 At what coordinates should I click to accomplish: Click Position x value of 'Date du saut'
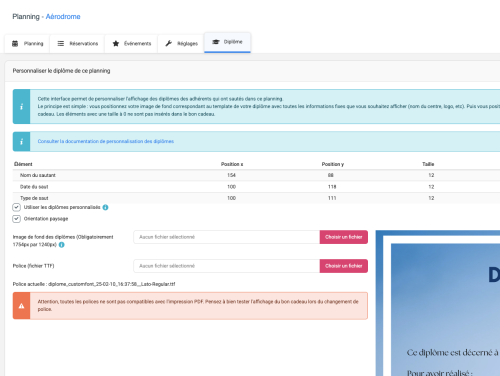[231, 187]
